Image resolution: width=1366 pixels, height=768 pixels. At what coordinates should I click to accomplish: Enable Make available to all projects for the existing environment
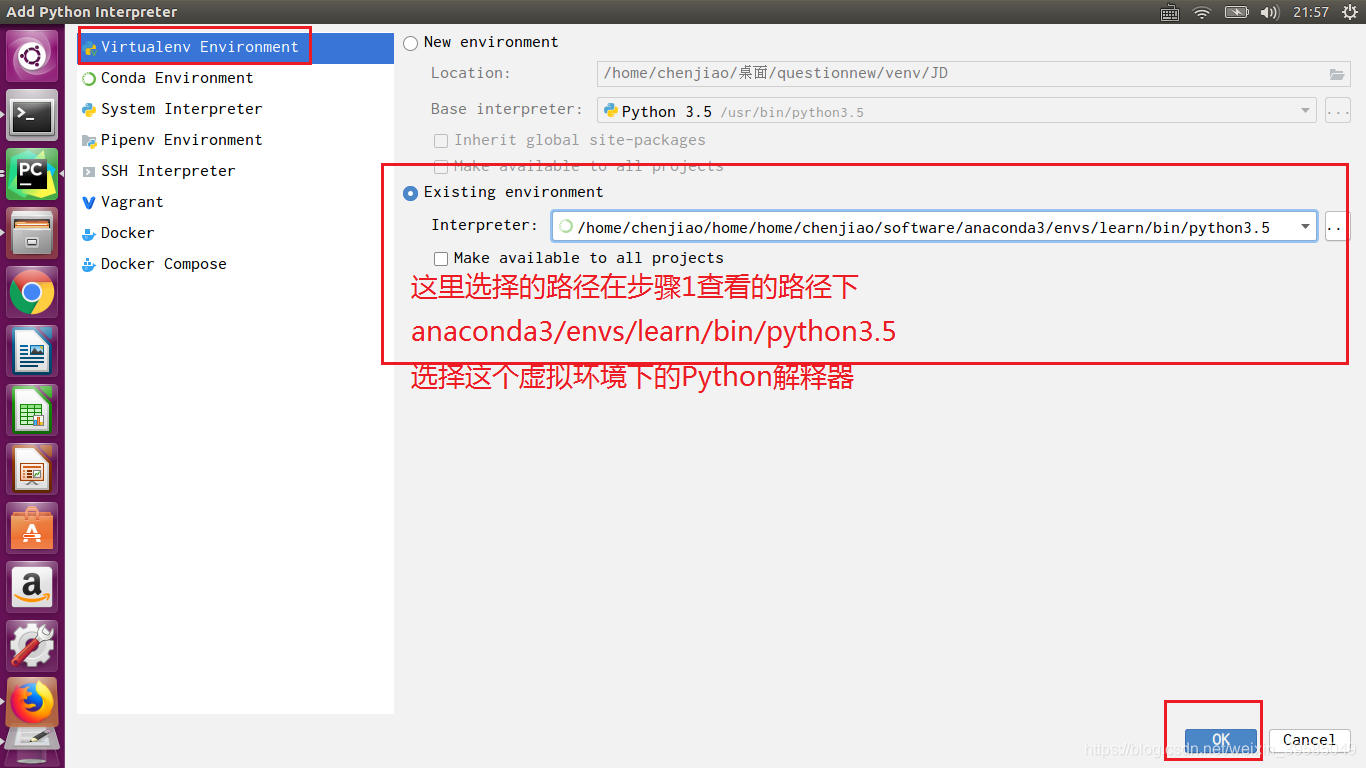[441, 259]
